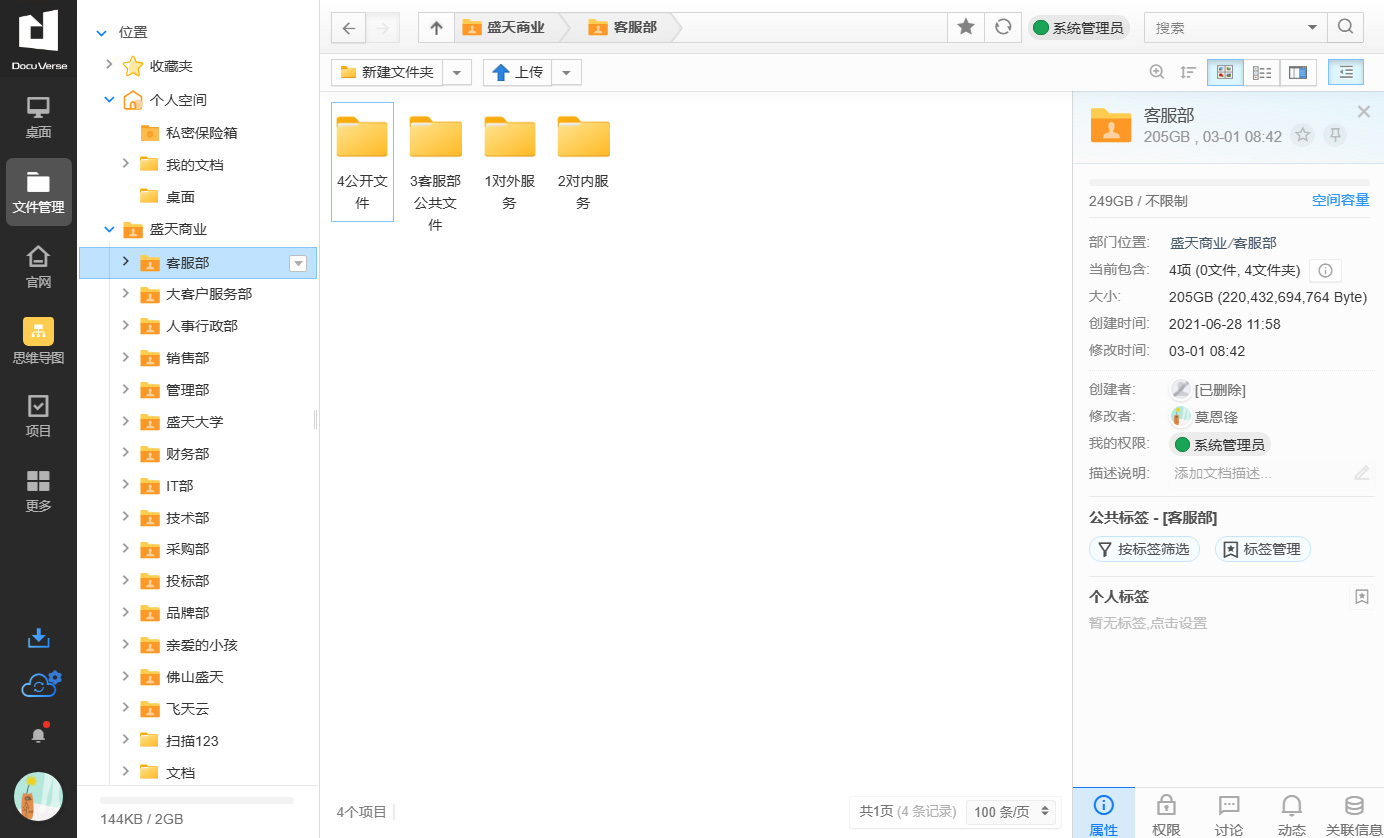The height and width of the screenshot is (838, 1384).
Task: Open the 上传 dropdown arrow
Action: click(x=566, y=72)
